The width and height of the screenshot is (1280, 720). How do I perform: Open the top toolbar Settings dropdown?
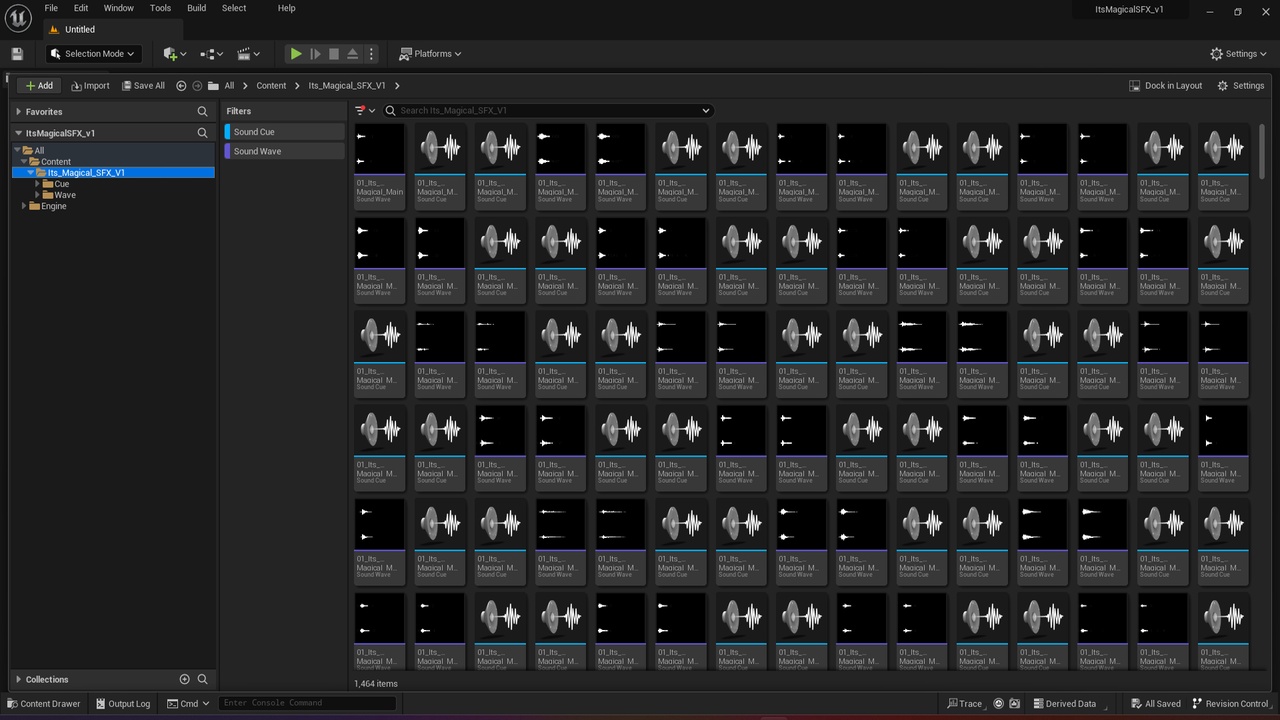click(1239, 54)
